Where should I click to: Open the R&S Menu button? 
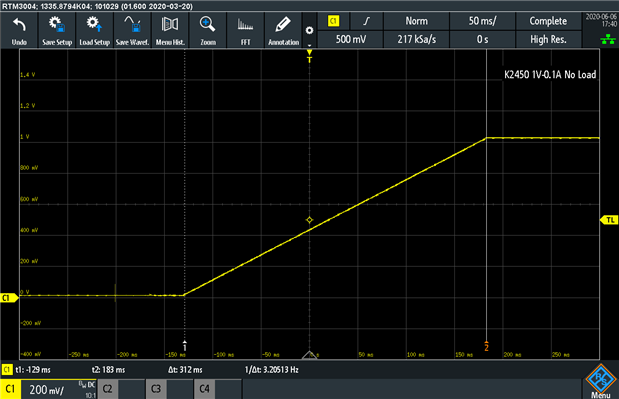pyautogui.click(x=600, y=381)
